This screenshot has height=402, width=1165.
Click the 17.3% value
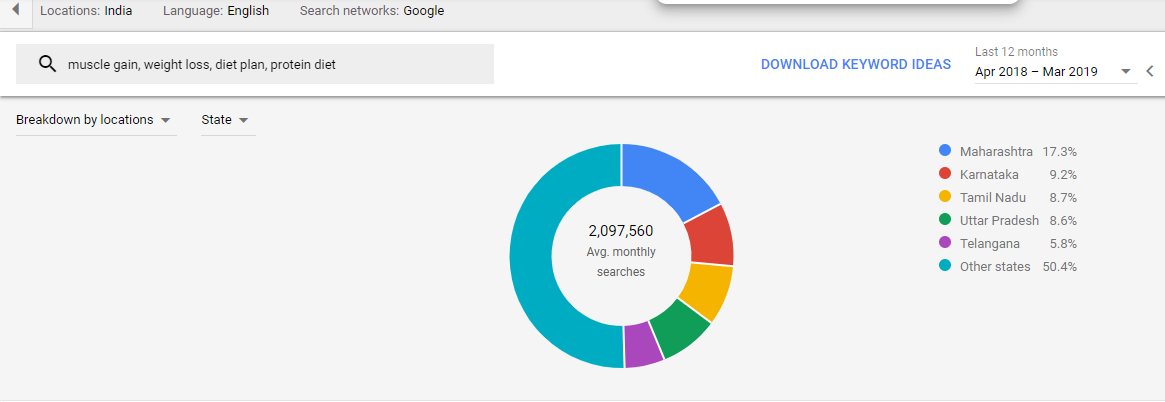tap(1059, 152)
